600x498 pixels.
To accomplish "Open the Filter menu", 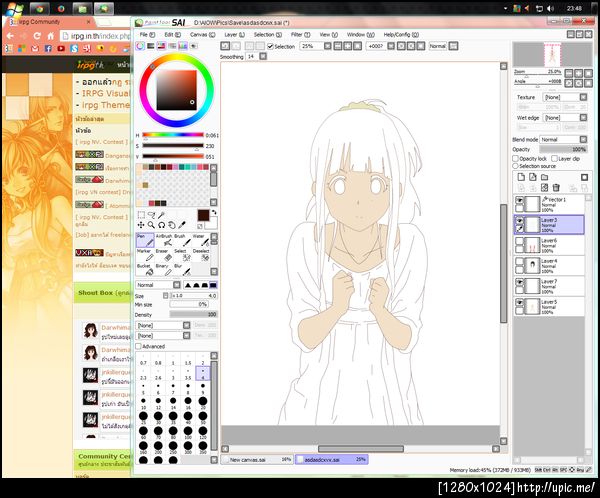I will 300,34.
